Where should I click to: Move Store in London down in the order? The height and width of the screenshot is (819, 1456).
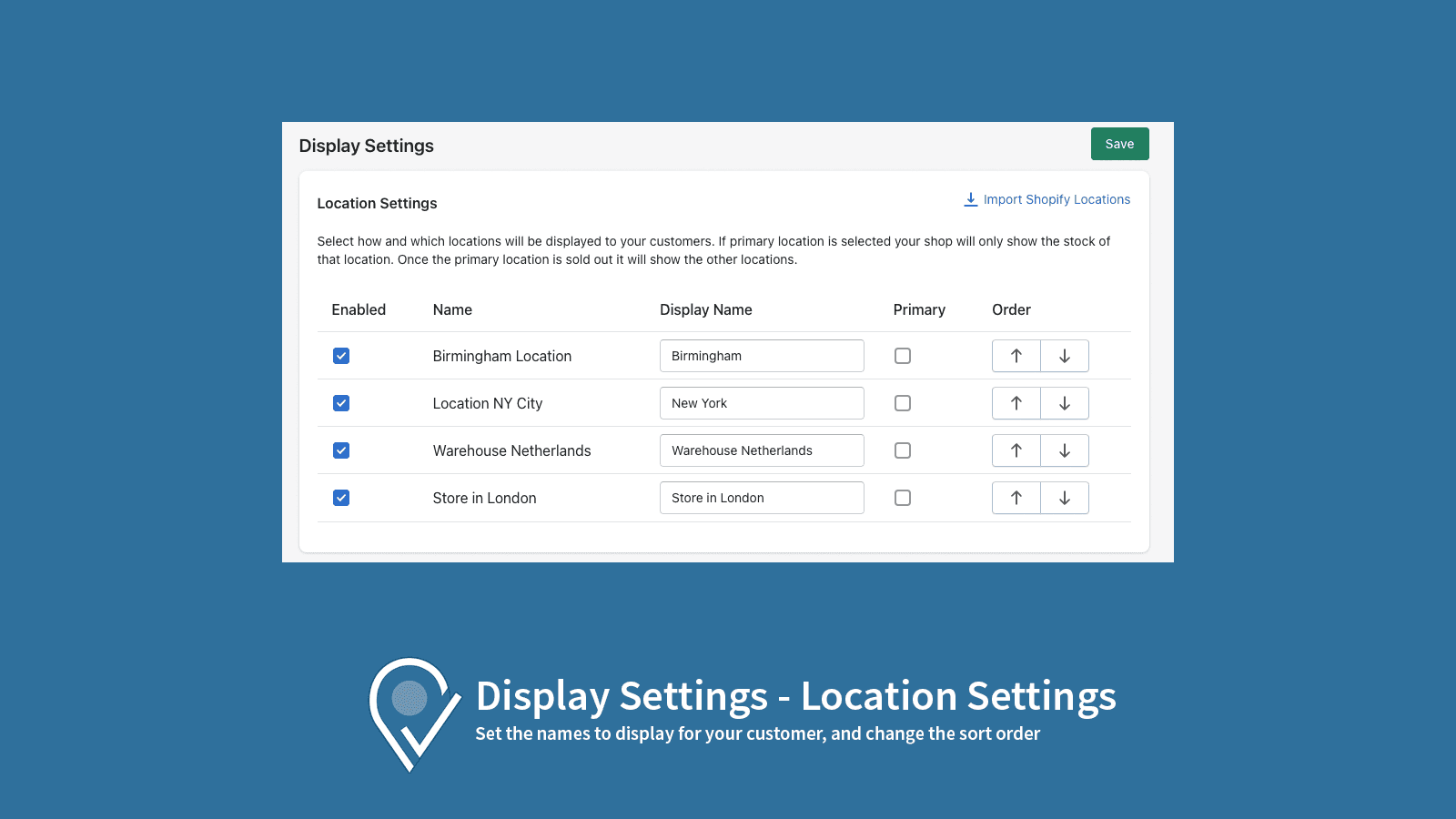click(1065, 498)
